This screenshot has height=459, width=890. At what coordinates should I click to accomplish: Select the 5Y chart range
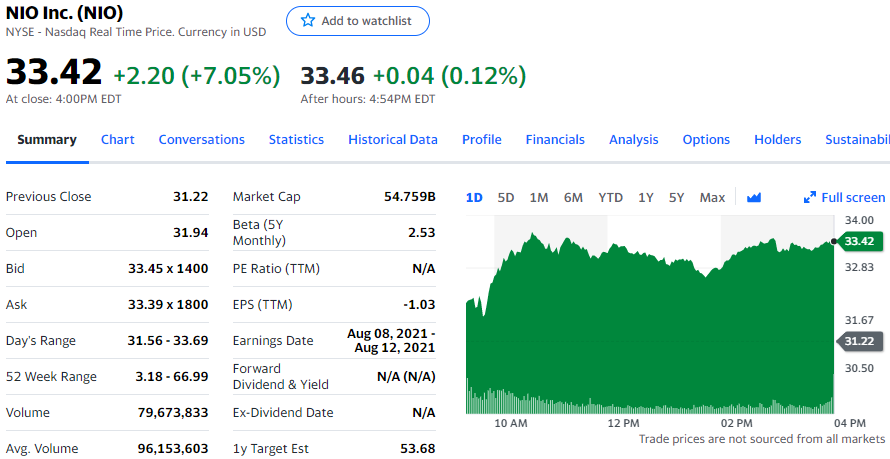[x=677, y=197]
